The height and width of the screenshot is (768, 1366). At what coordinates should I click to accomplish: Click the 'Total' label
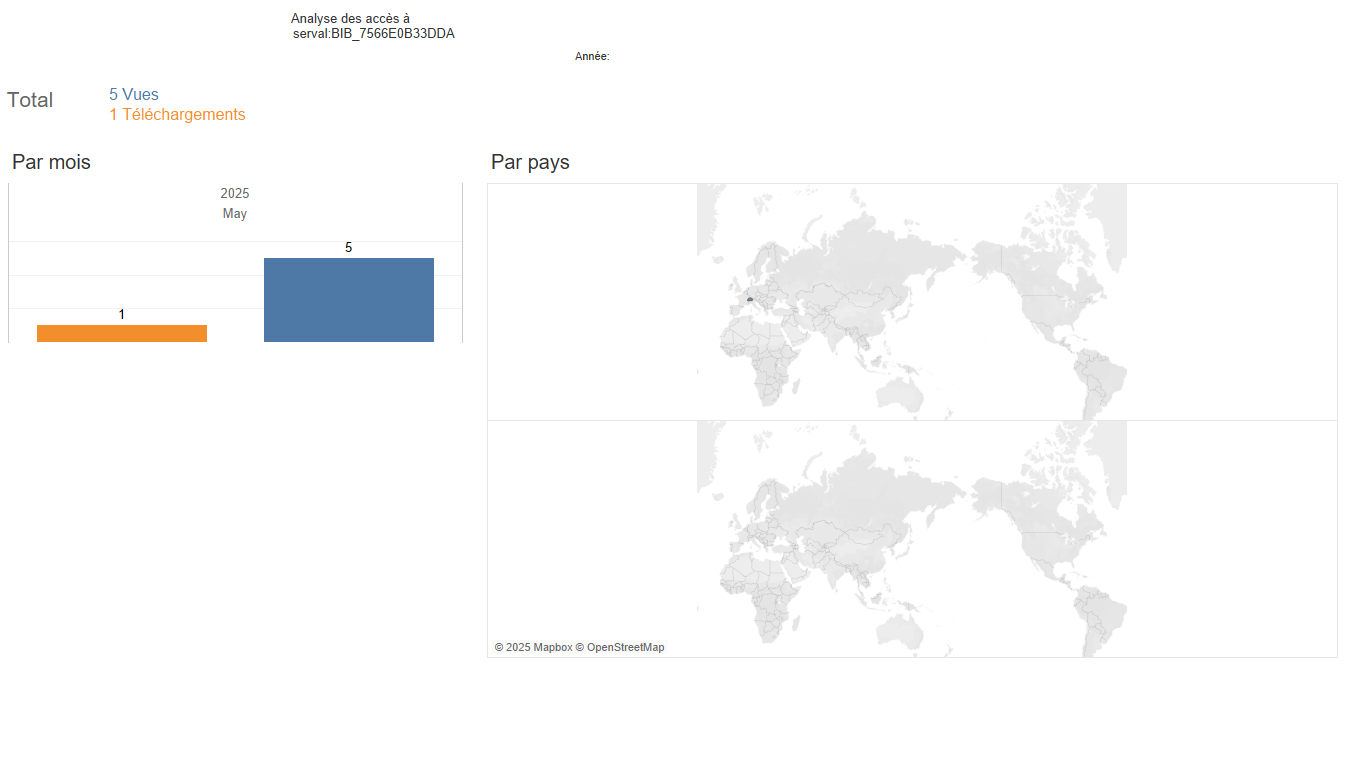[30, 100]
